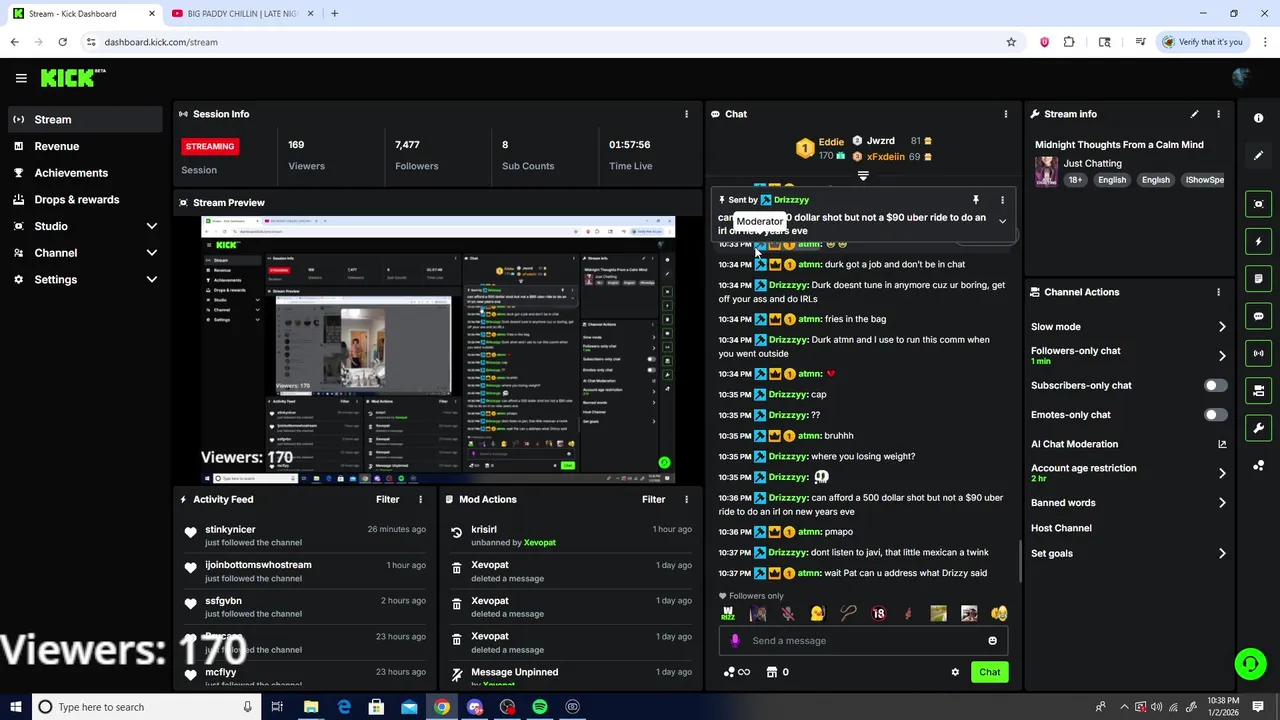Open Banned words settings
This screenshot has height=720, width=1280.
click(x=1128, y=503)
